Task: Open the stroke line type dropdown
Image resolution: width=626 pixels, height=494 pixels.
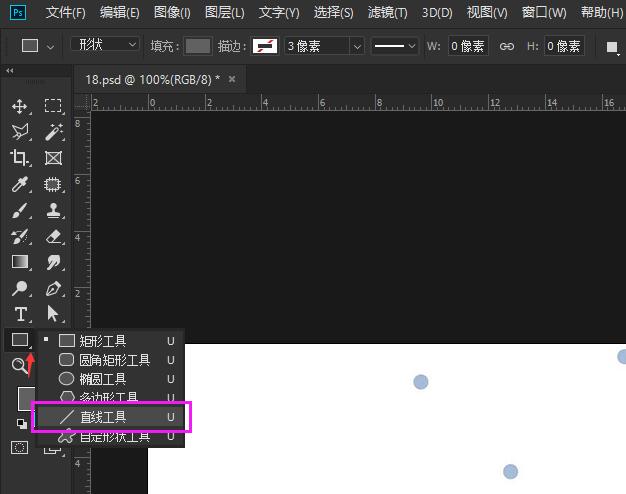Action: pos(394,46)
